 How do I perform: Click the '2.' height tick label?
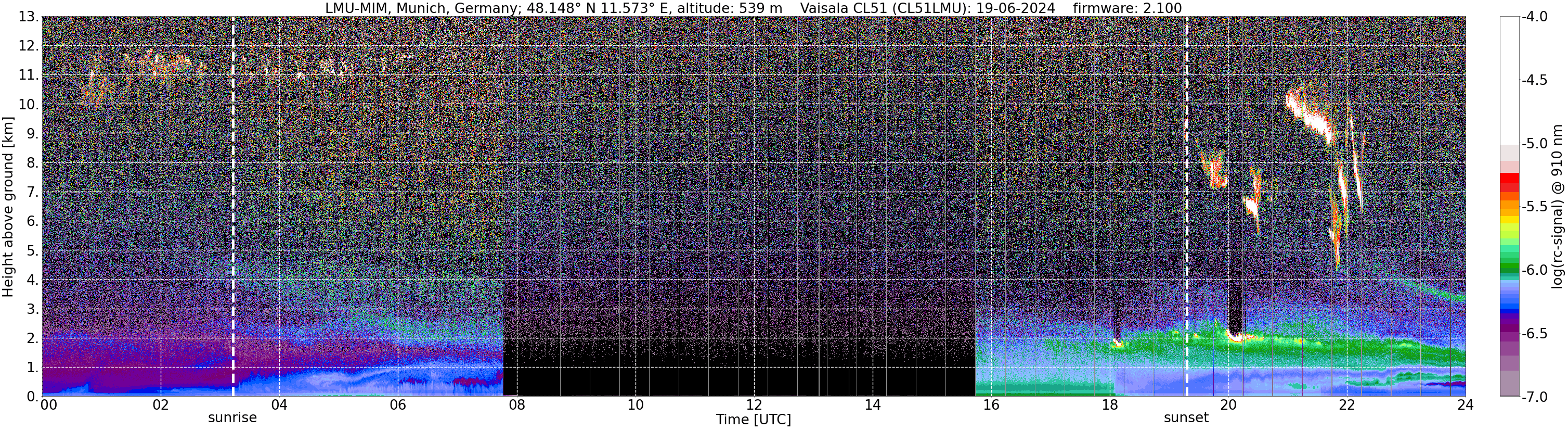pyautogui.click(x=32, y=339)
